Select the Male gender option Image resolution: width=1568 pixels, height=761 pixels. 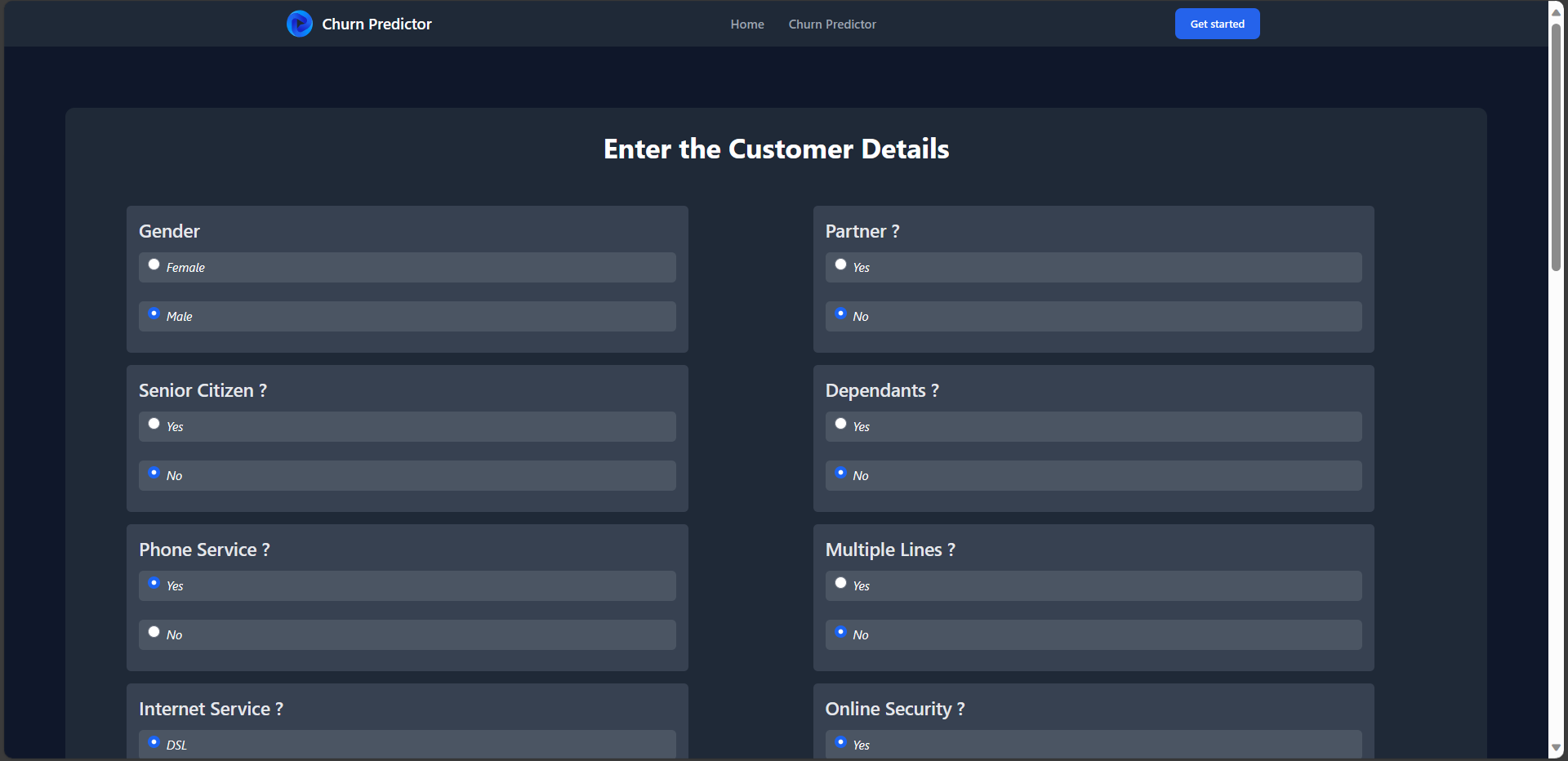[x=154, y=313]
